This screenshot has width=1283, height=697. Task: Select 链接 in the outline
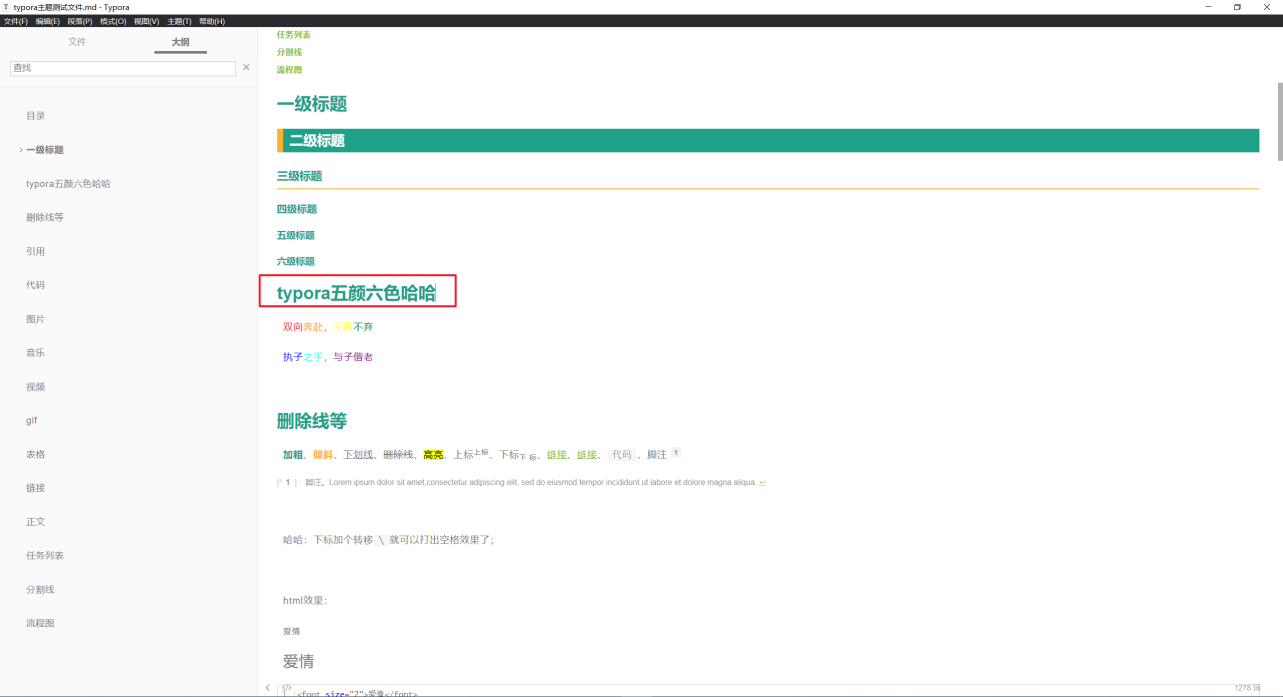36,488
